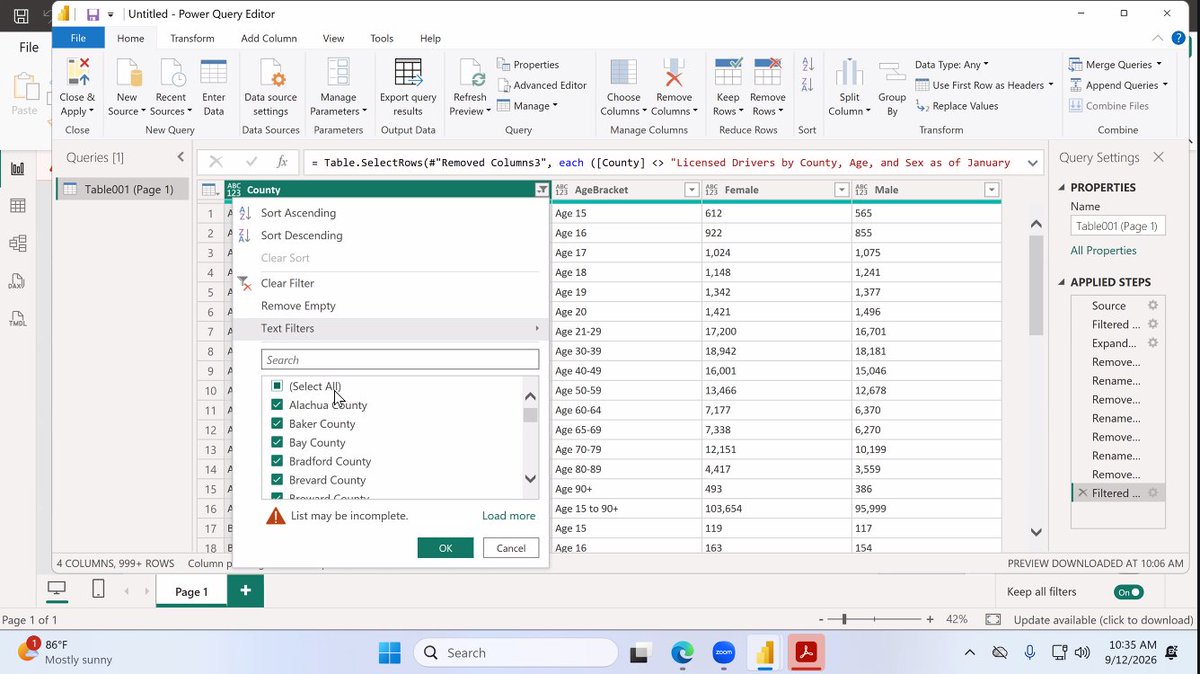This screenshot has width=1200, height=674.
Task: Confirm formula with checkmark icon
Action: coord(251,161)
